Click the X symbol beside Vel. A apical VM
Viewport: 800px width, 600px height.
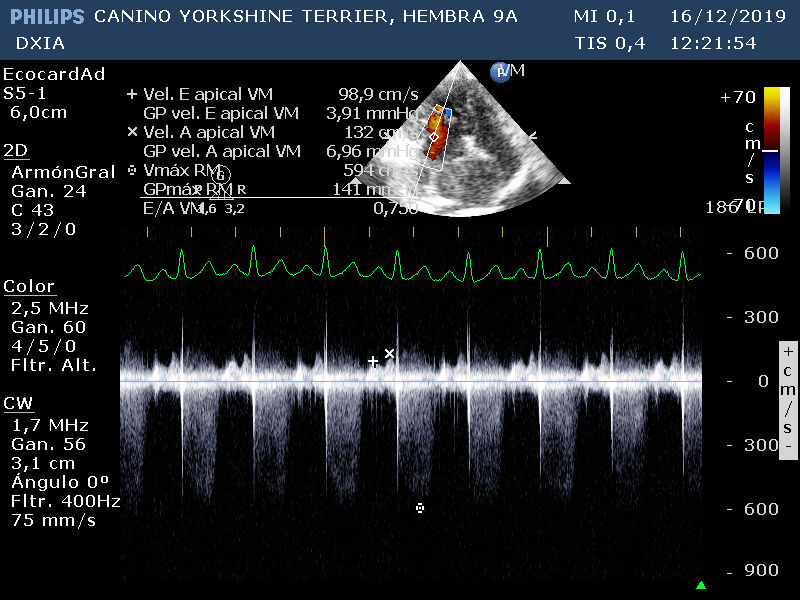132,132
